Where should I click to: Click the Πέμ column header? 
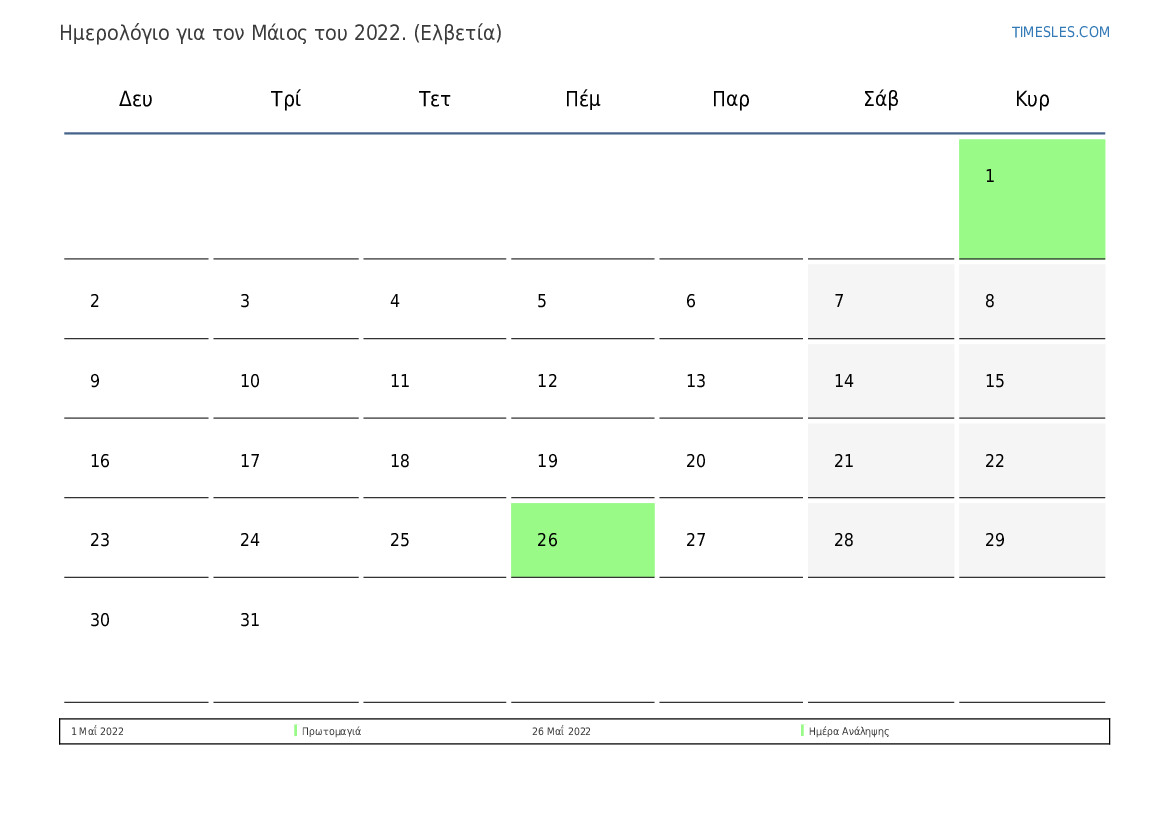tap(583, 99)
